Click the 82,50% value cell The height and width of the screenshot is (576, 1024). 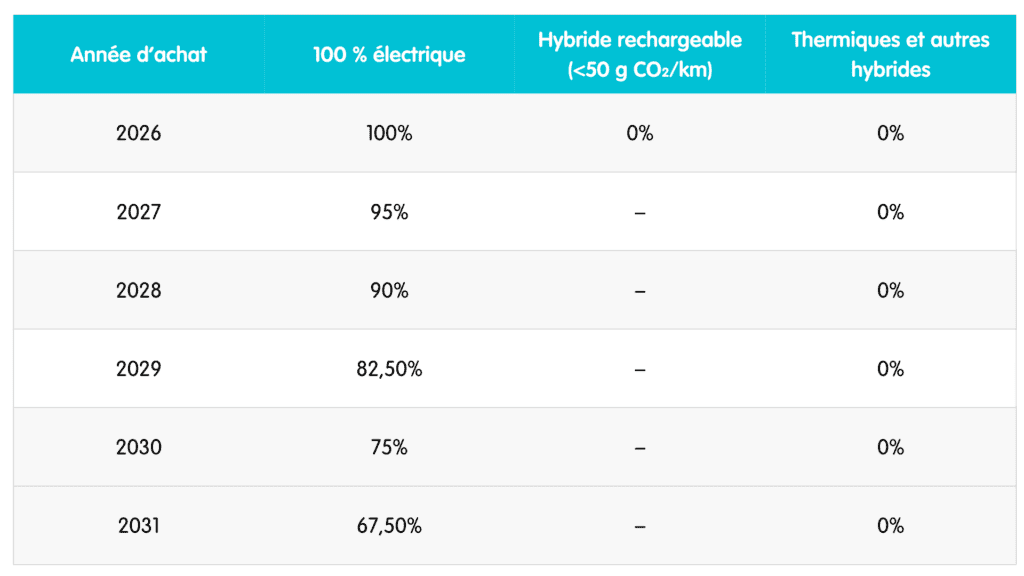pyautogui.click(x=389, y=369)
